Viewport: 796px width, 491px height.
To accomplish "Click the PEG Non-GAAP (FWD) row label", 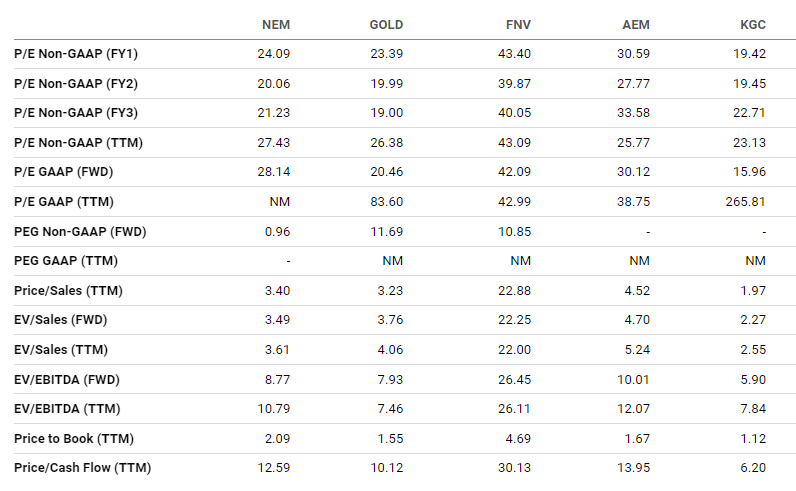I will 80,231.
